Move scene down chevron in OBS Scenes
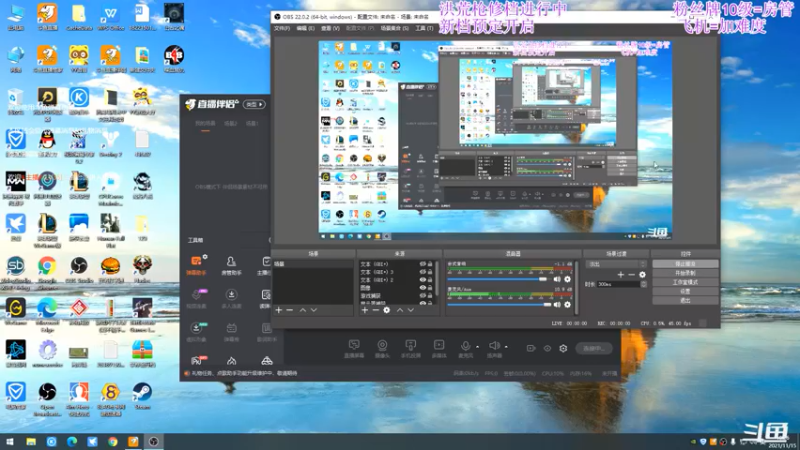 coord(314,310)
